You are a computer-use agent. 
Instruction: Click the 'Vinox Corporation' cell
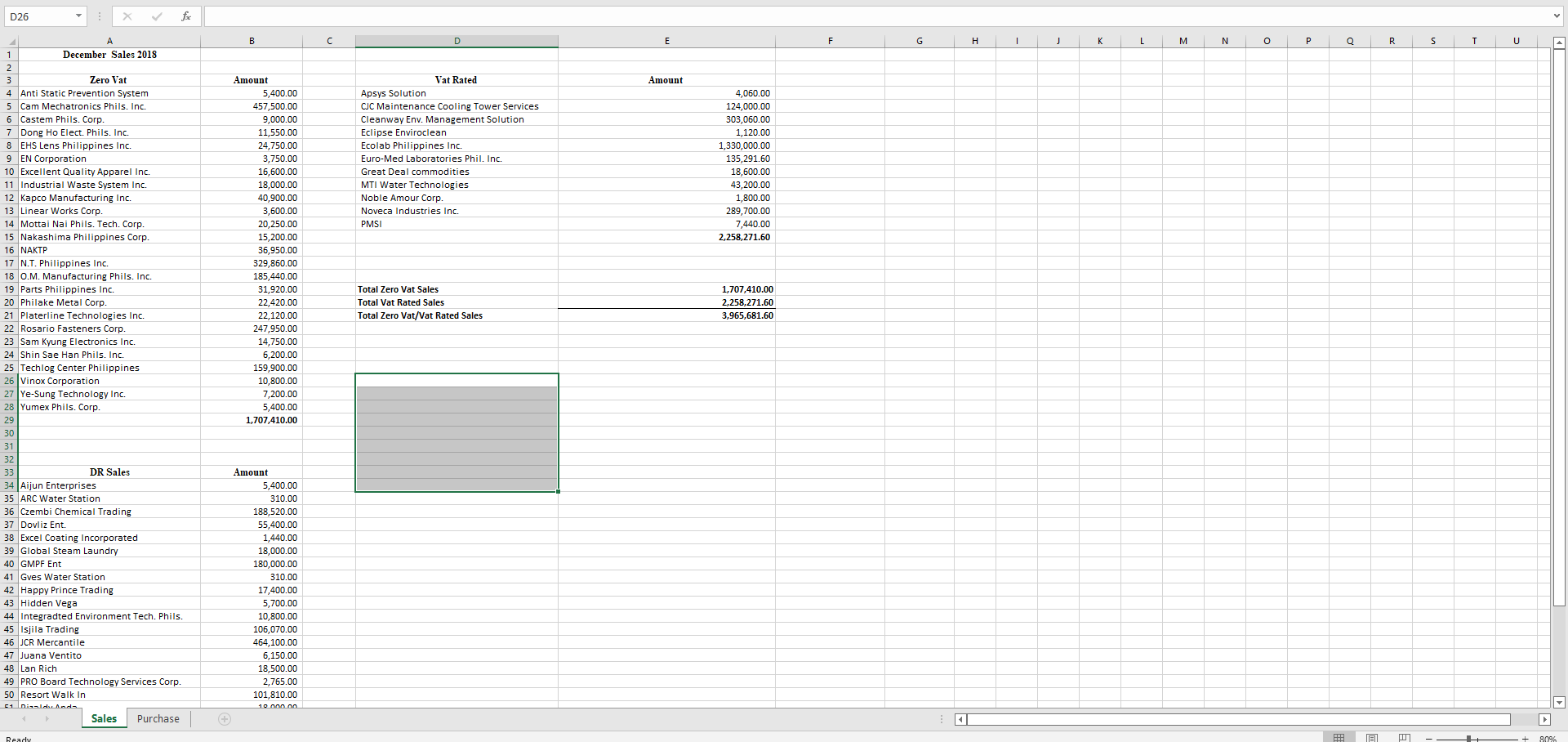point(109,381)
